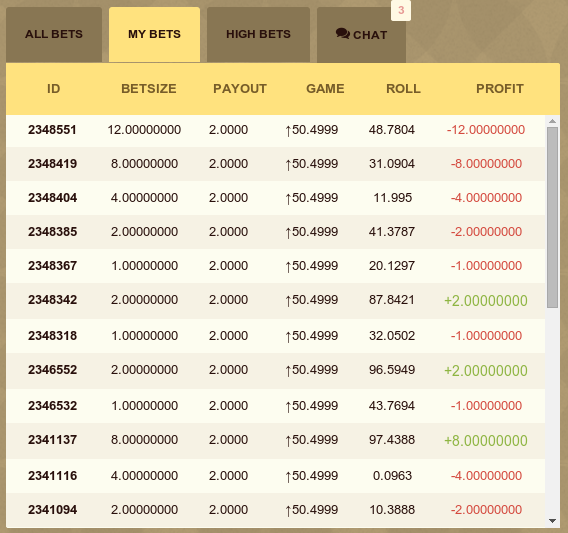The height and width of the screenshot is (533, 568).
Task: Switch to the ALL BETS tab
Action: click(54, 35)
